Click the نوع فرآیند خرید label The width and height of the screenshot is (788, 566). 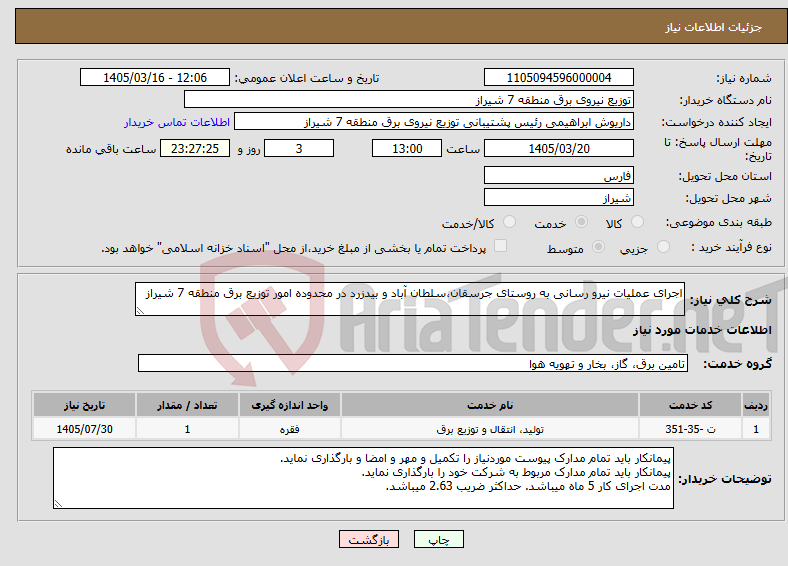click(x=731, y=247)
